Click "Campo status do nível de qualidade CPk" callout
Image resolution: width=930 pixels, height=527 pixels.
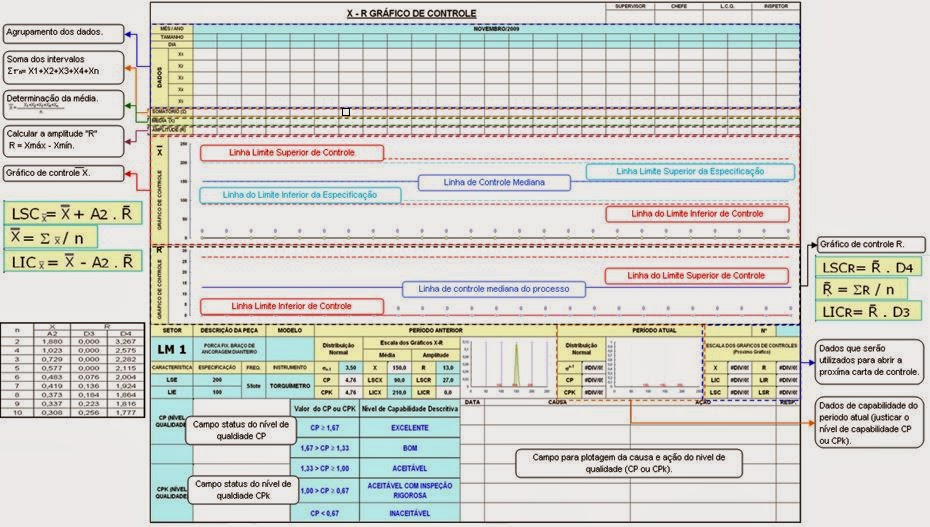243,490
